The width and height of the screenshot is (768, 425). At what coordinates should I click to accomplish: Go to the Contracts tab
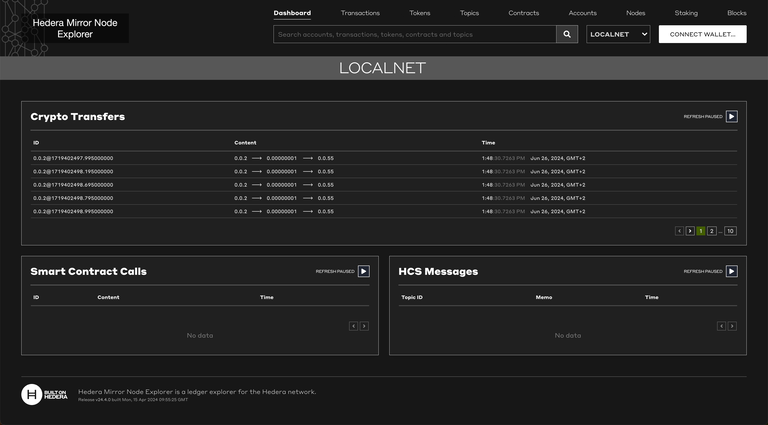[524, 13]
